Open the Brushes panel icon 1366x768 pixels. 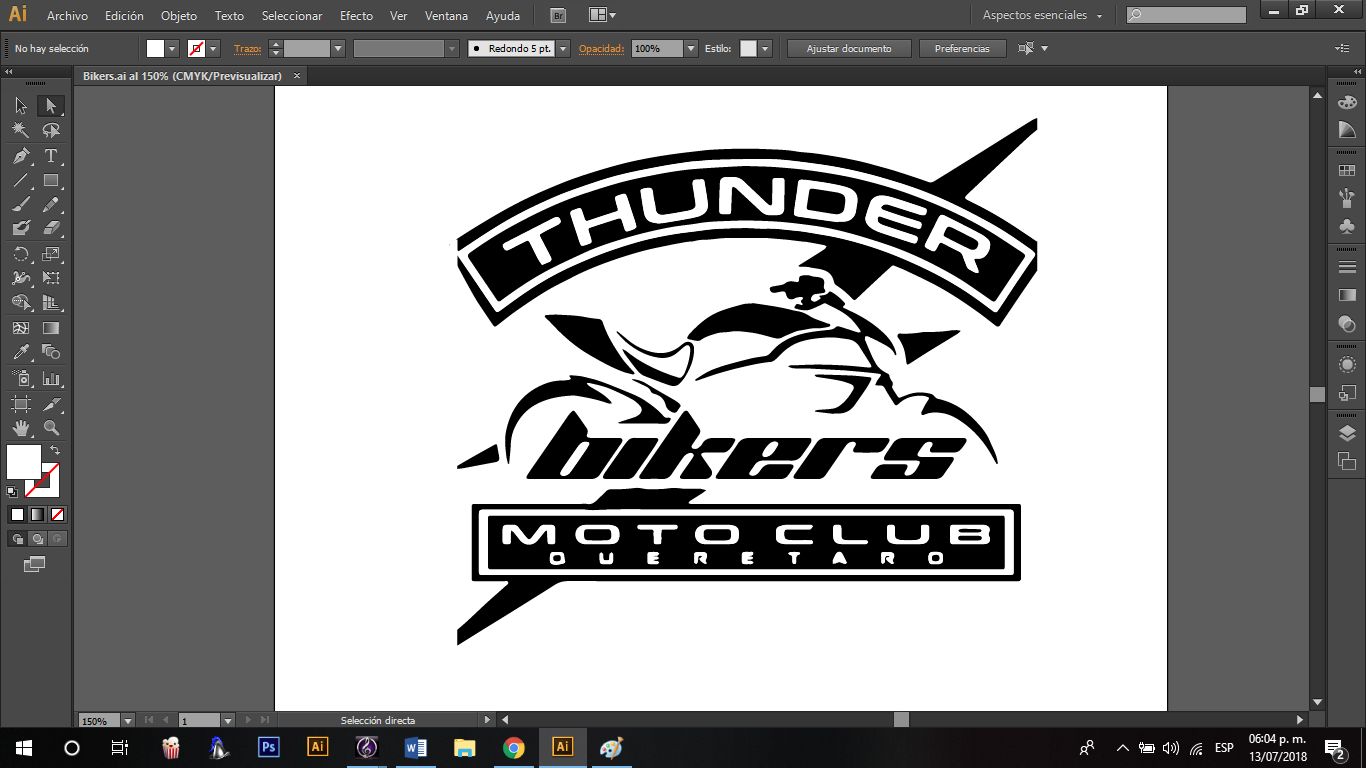(1347, 197)
